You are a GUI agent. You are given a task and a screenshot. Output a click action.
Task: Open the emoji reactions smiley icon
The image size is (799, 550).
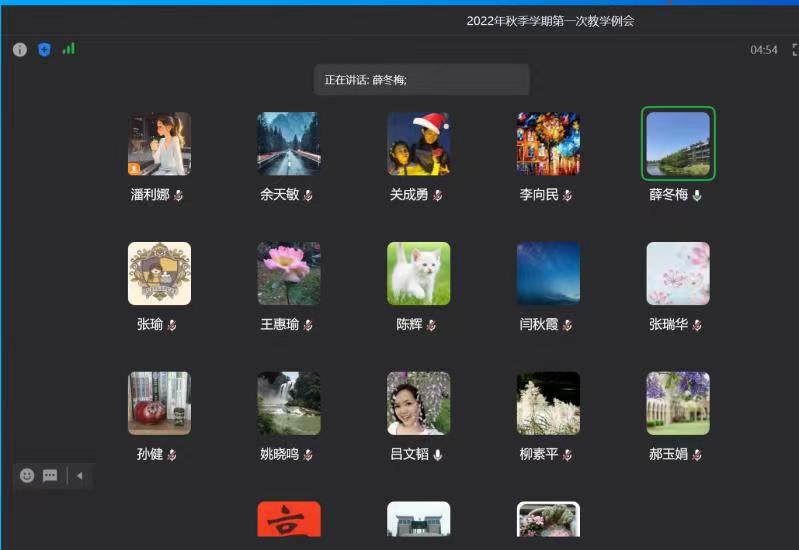[x=27, y=476]
